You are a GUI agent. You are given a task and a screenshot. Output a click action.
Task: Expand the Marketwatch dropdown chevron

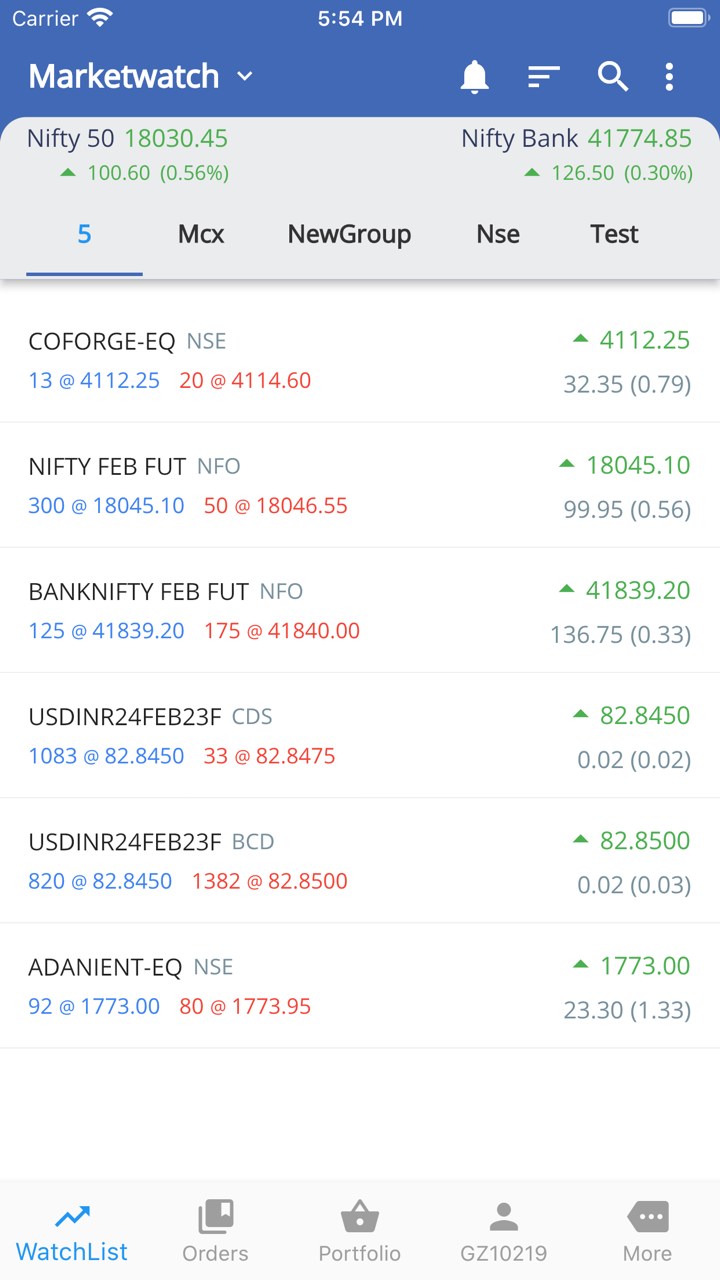pos(245,77)
